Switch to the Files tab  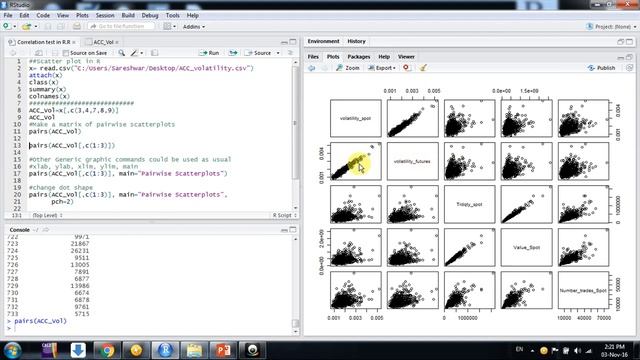click(313, 57)
